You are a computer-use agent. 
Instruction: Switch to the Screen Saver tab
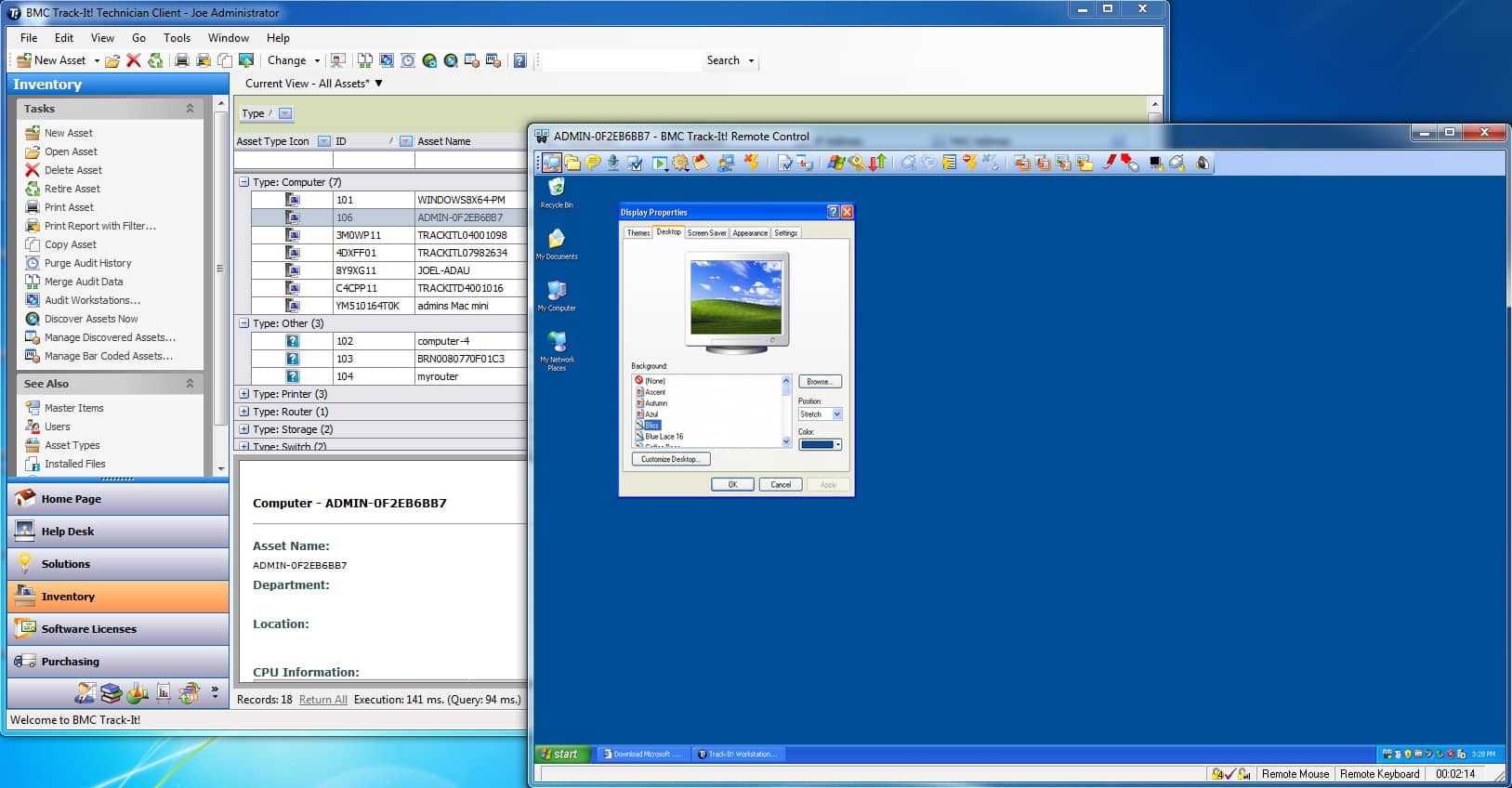(706, 233)
